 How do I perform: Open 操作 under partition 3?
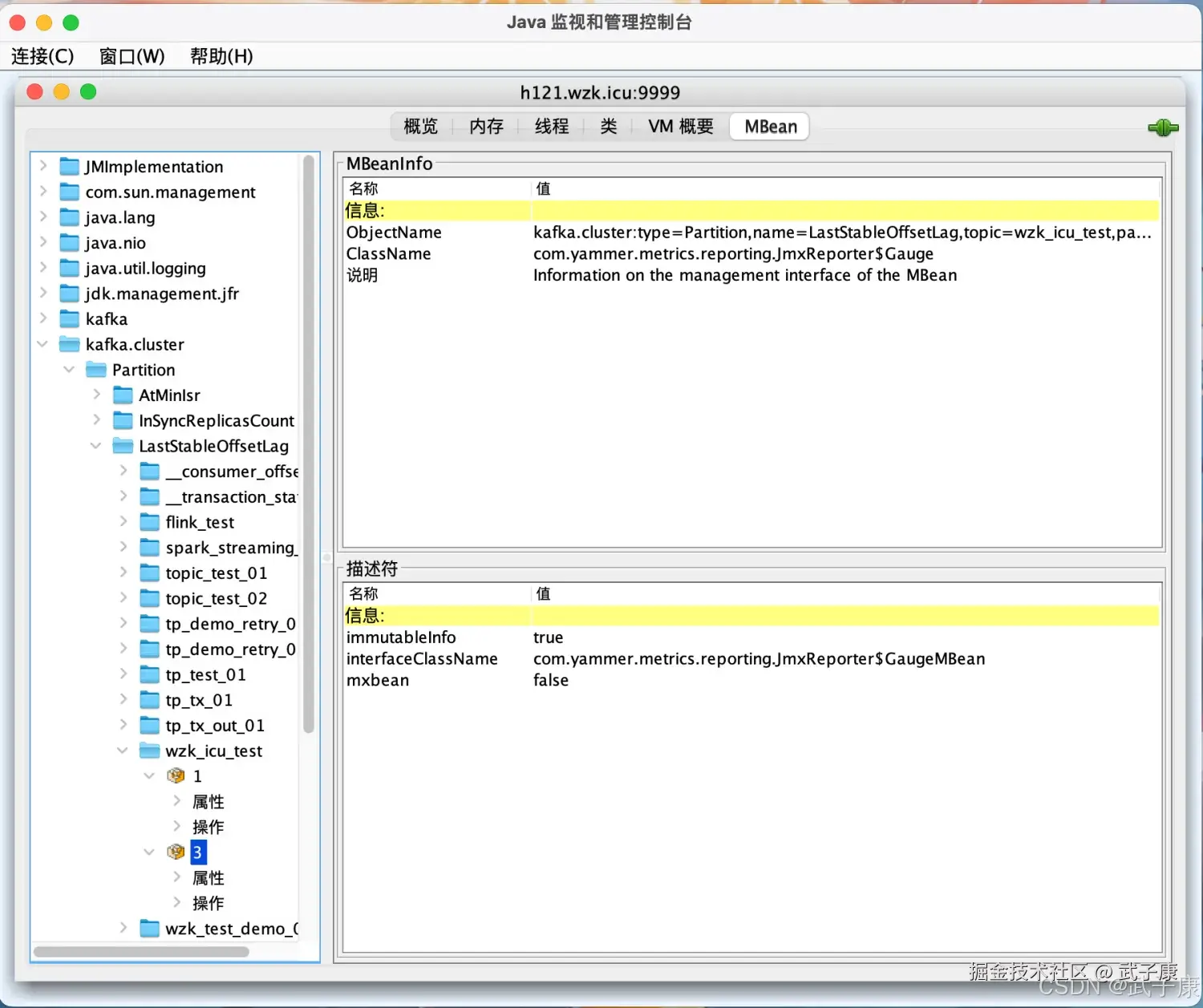point(209,904)
